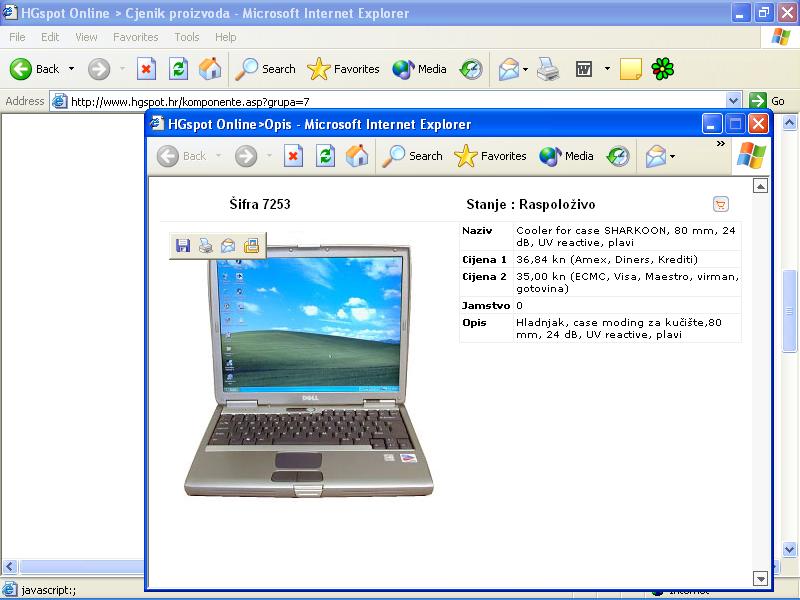Image resolution: width=800 pixels, height=600 pixels.
Task: Click the Go button next to the address bar
Action: [768, 101]
